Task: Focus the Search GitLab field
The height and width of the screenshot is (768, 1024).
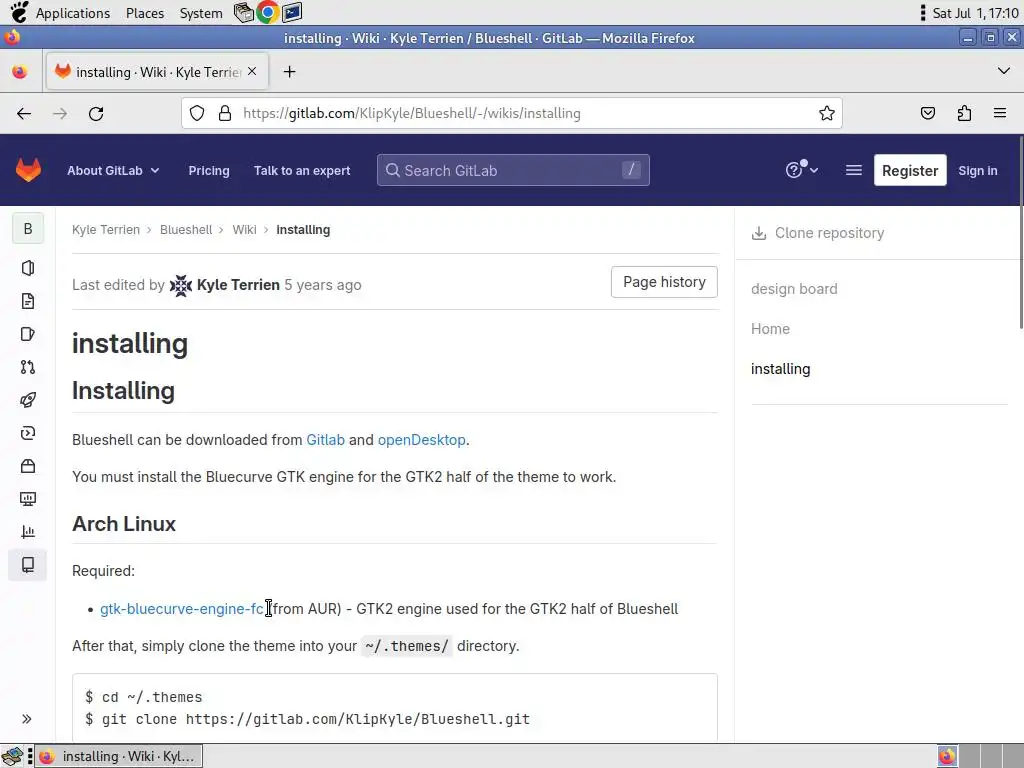Action: (513, 170)
